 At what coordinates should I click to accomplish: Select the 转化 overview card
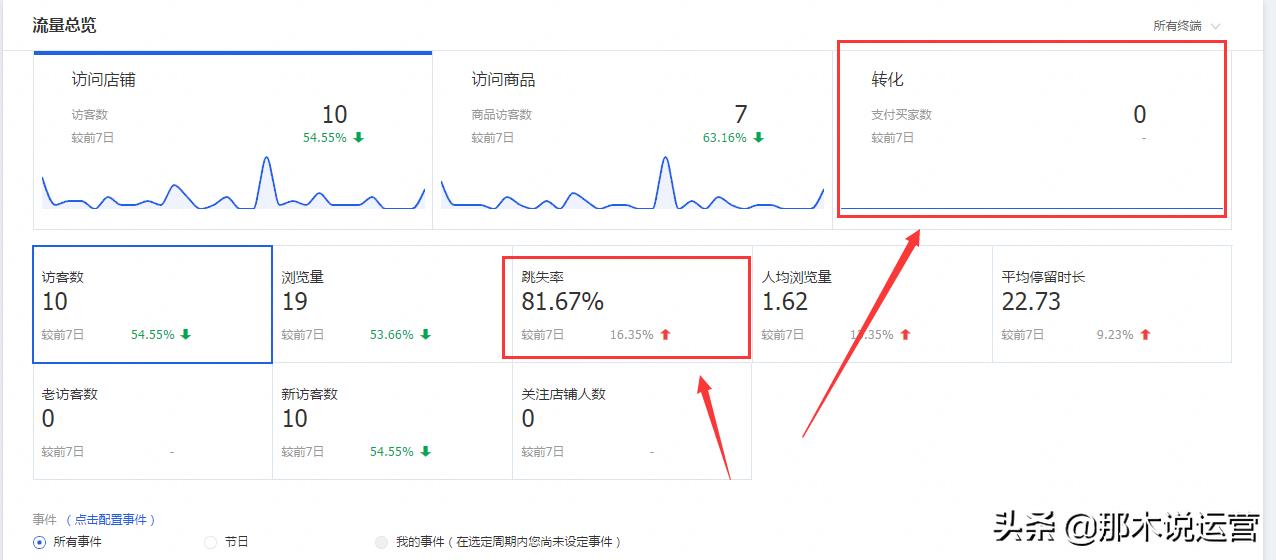tap(1031, 140)
